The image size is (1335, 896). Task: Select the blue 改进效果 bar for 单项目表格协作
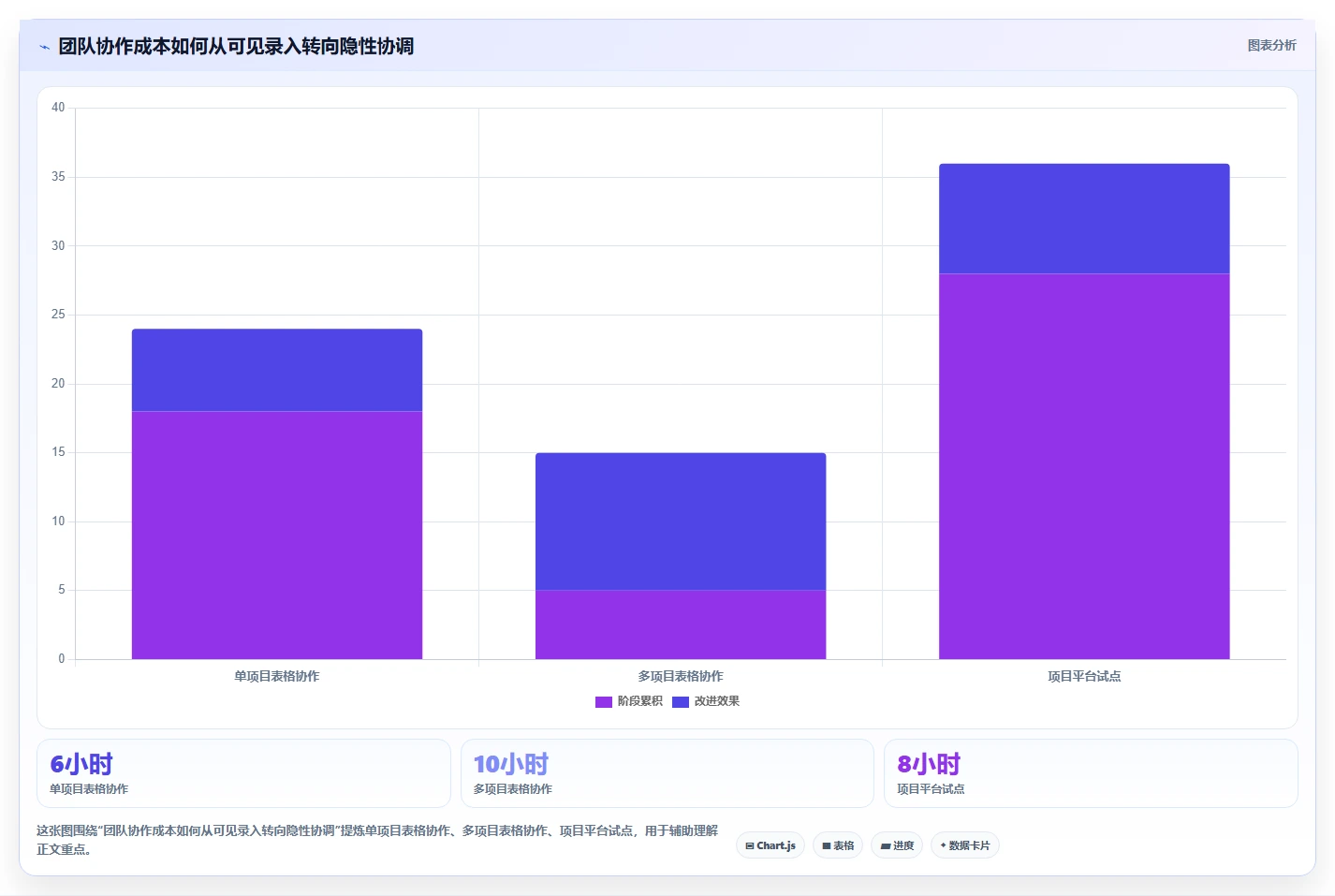(277, 371)
